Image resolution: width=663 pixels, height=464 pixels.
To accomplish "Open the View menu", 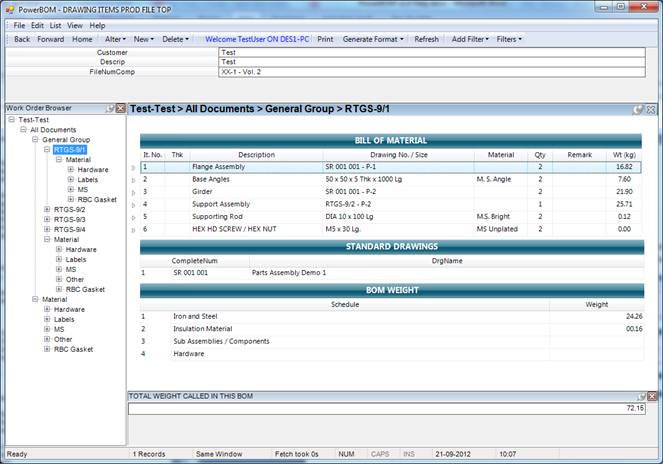I will click(76, 25).
